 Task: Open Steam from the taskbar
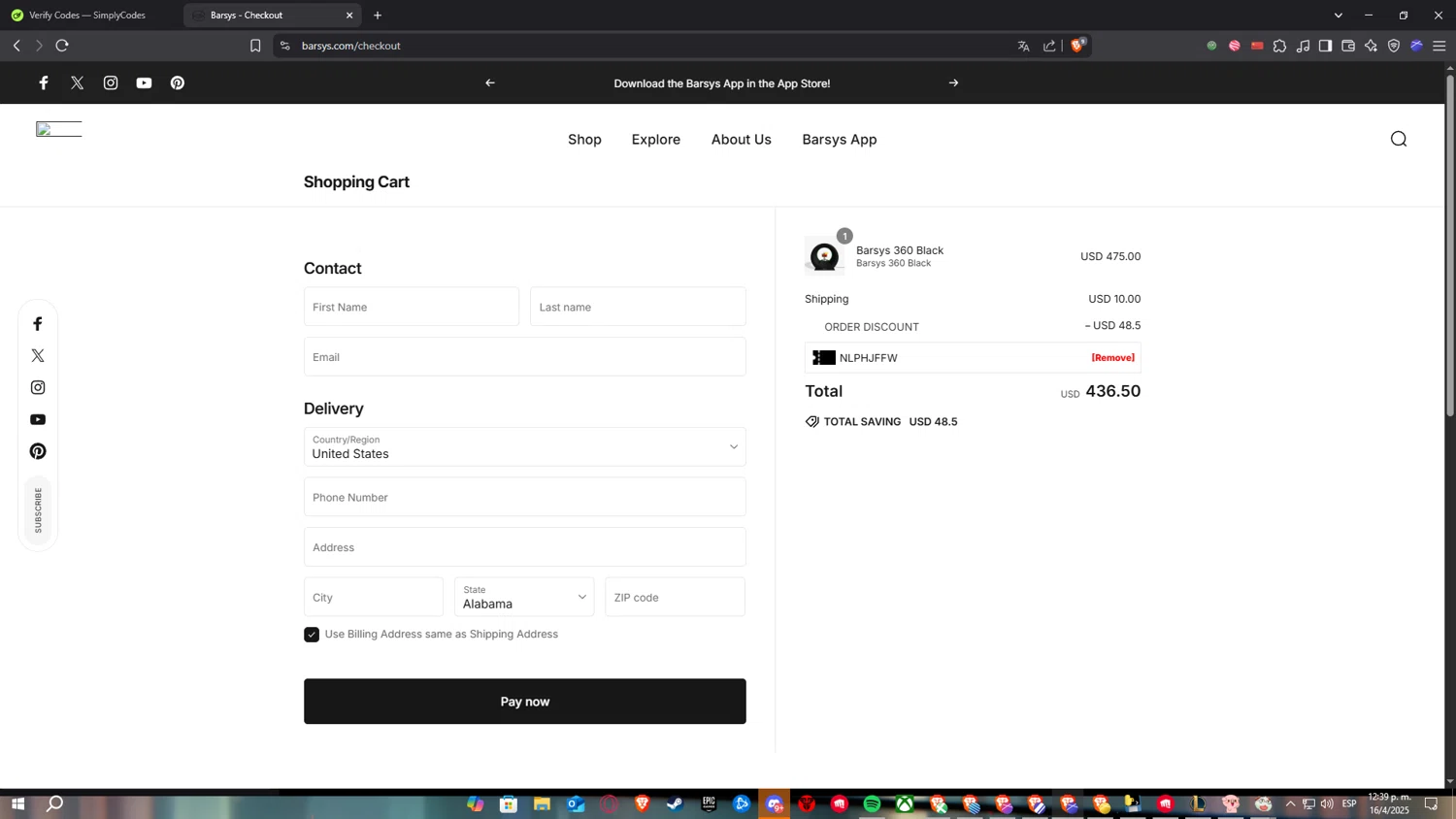pyautogui.click(x=675, y=804)
